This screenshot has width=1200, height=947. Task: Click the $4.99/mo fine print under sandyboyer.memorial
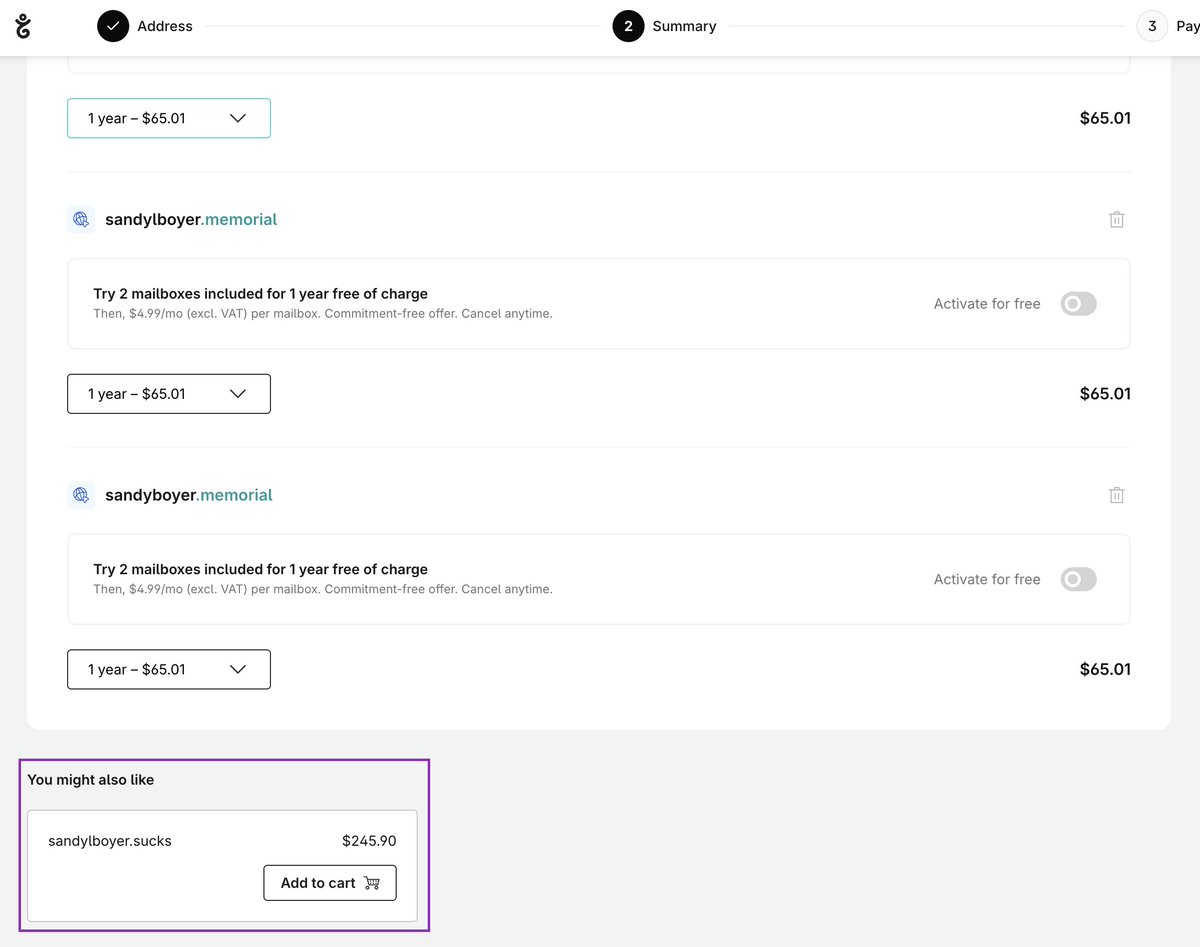point(323,590)
